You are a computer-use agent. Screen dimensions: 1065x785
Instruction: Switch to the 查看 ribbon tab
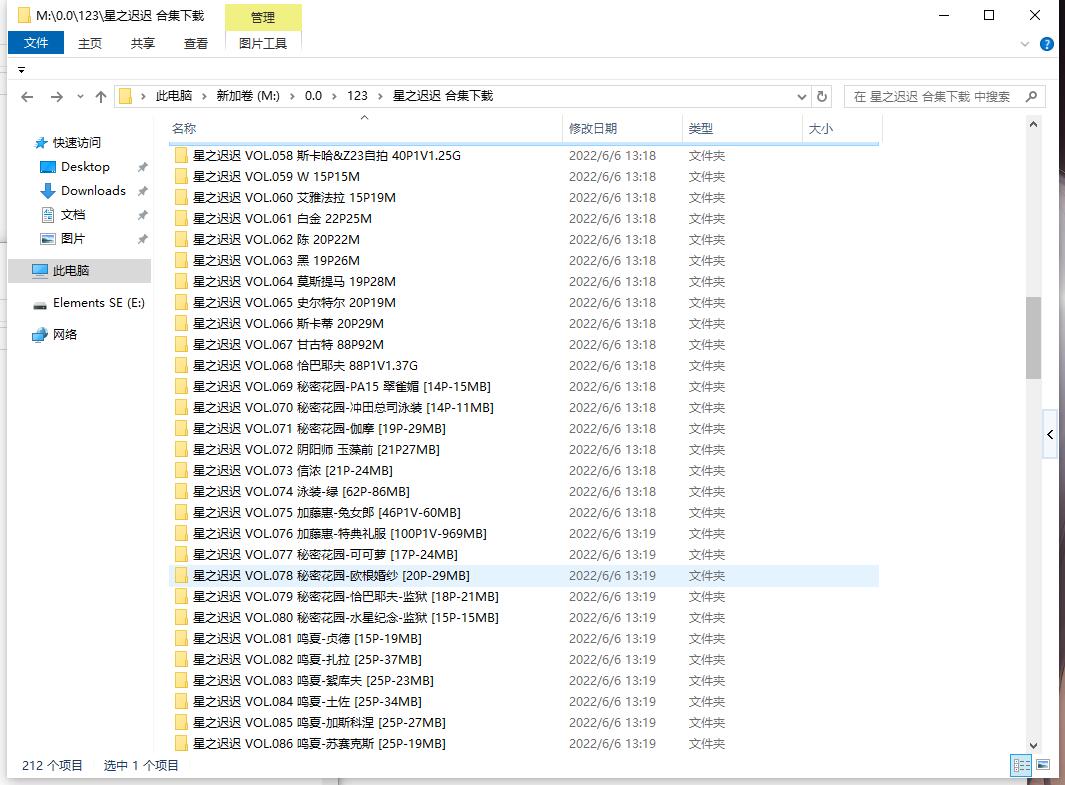[x=196, y=43]
